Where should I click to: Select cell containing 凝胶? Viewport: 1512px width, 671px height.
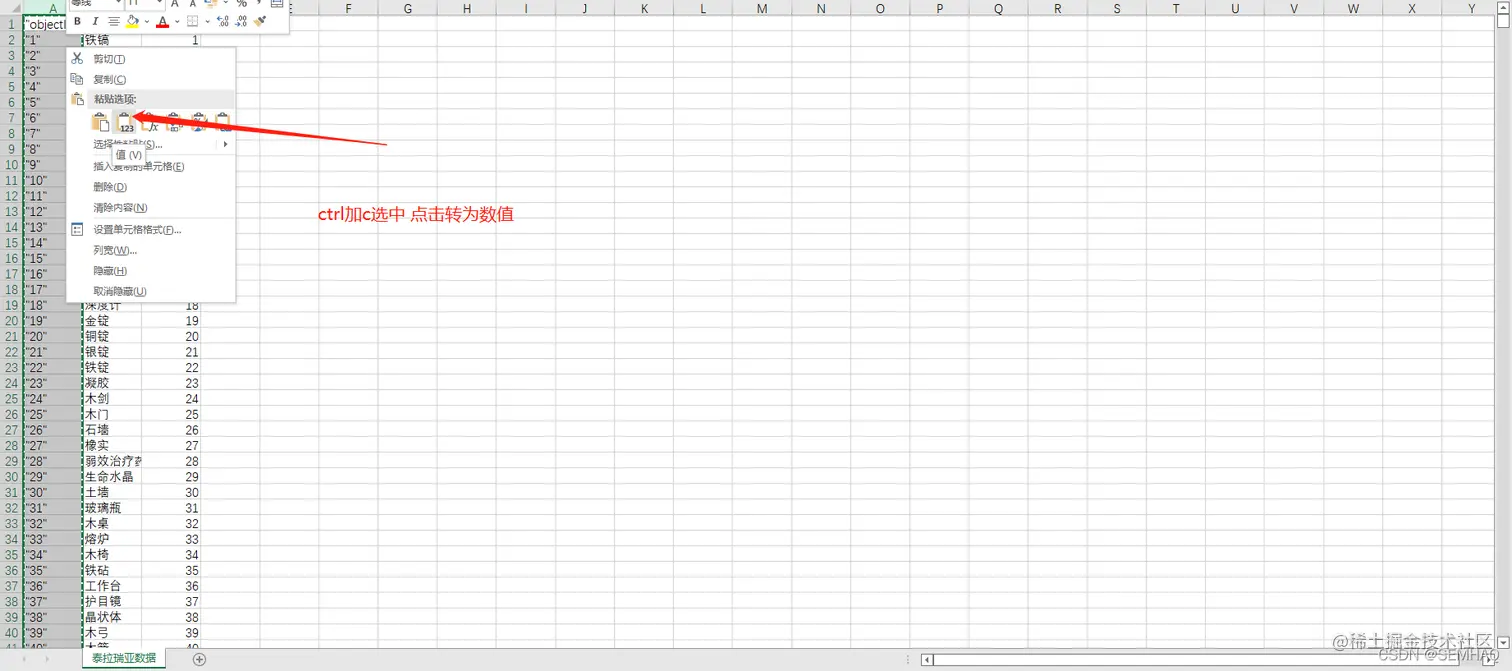[x=112, y=383]
